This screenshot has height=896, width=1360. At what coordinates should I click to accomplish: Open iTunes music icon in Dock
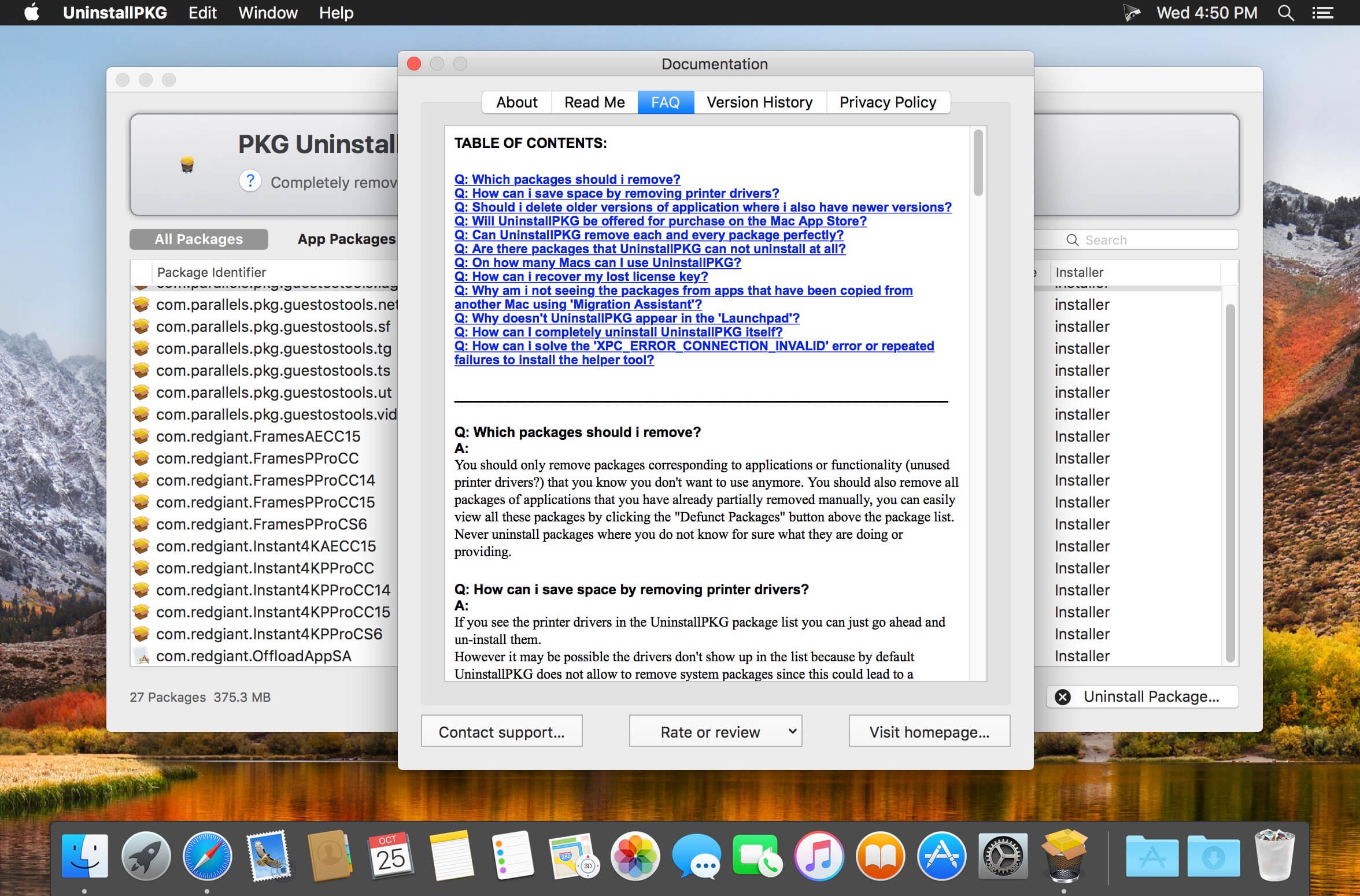(819, 856)
